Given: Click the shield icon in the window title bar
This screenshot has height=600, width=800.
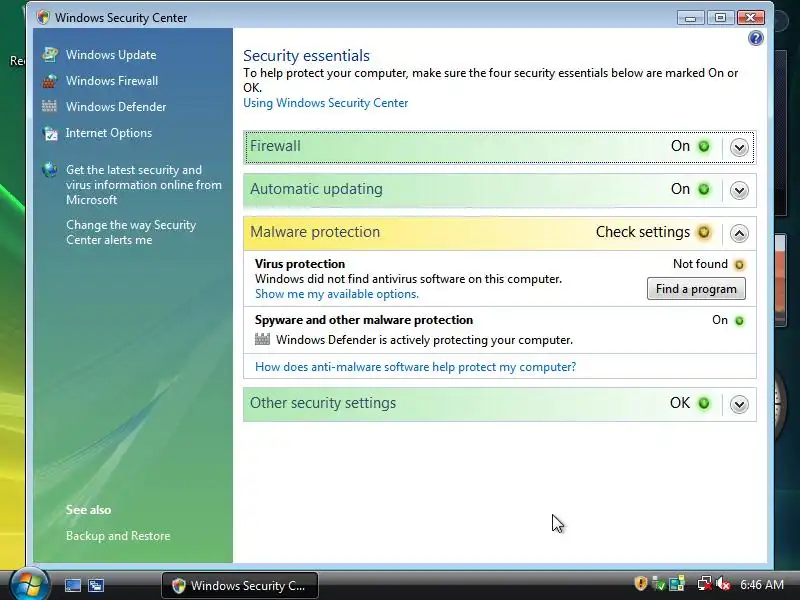Looking at the screenshot, I should tap(43, 17).
